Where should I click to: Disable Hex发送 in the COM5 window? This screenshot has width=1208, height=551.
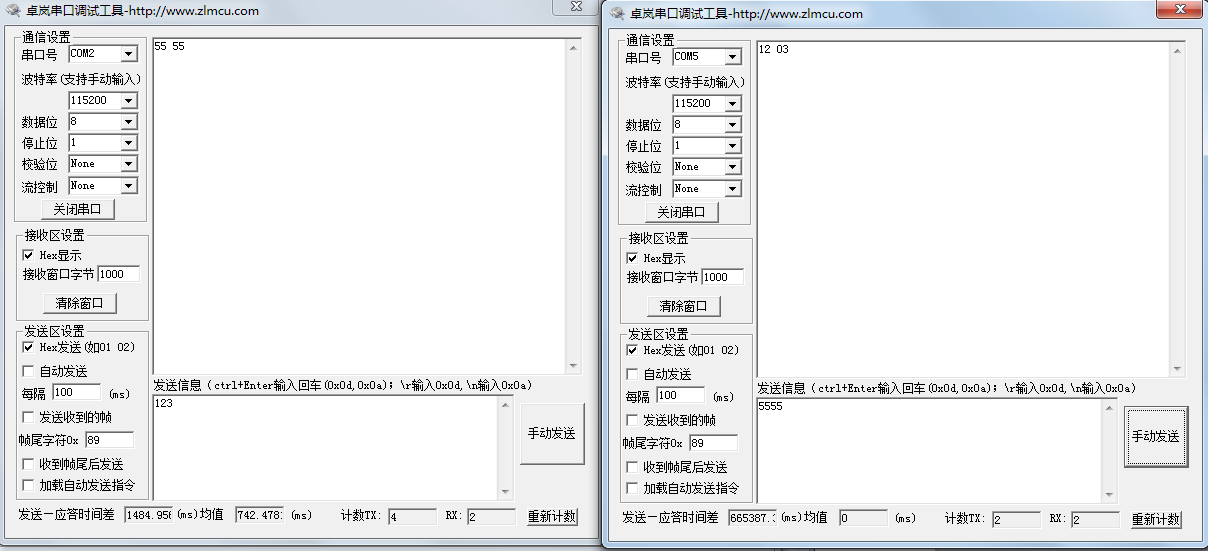point(632,351)
